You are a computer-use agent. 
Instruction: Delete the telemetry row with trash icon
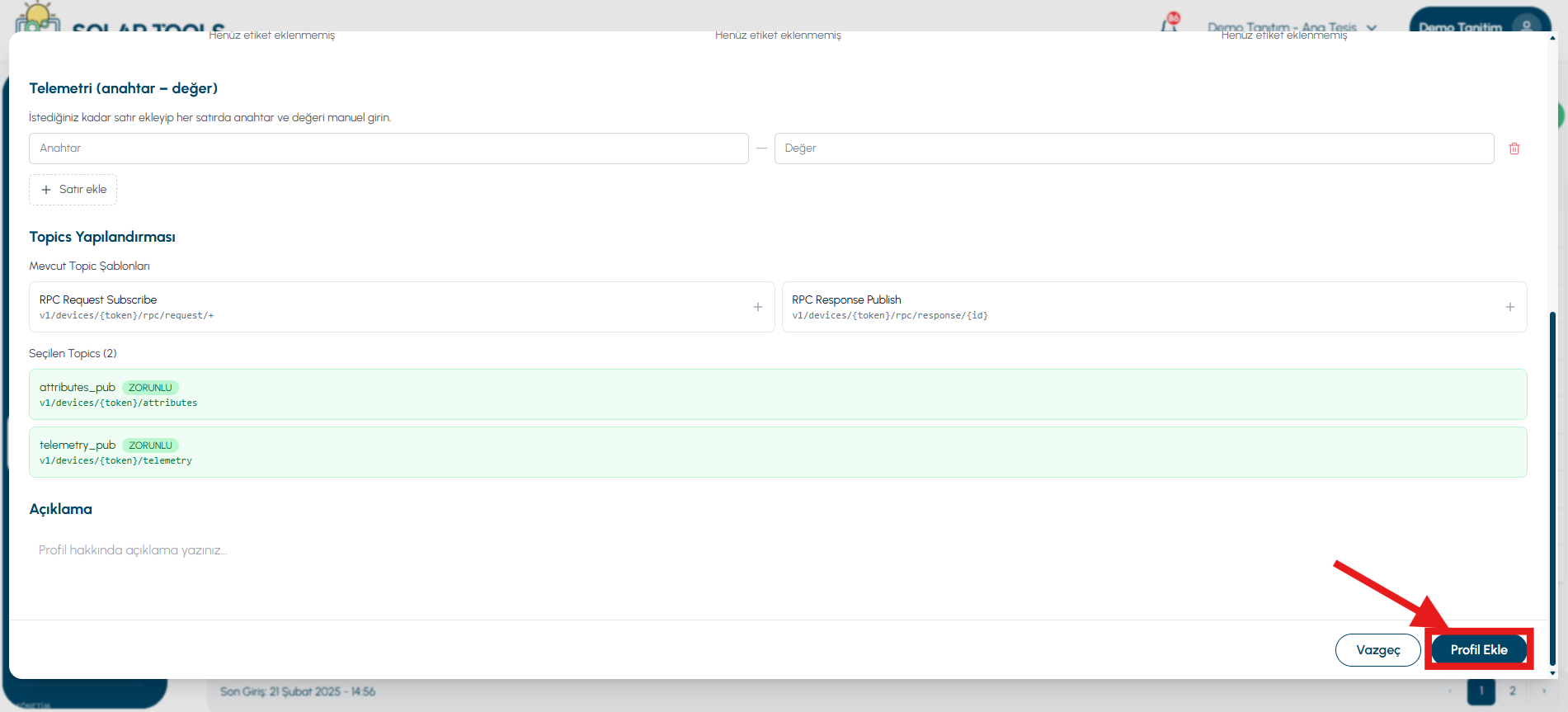point(1514,149)
